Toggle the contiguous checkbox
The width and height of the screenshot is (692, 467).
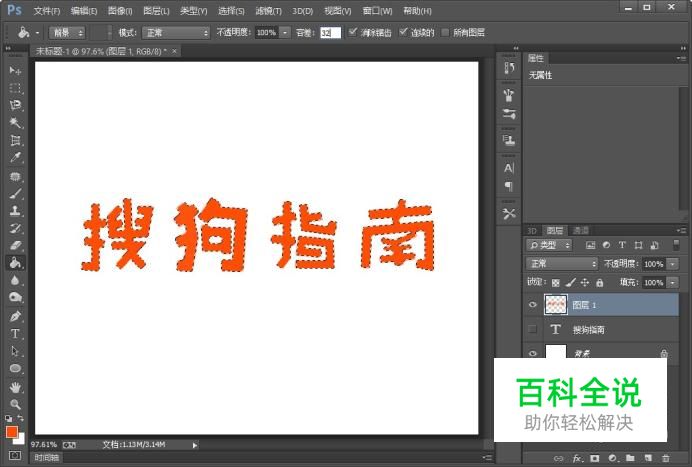tap(403, 32)
